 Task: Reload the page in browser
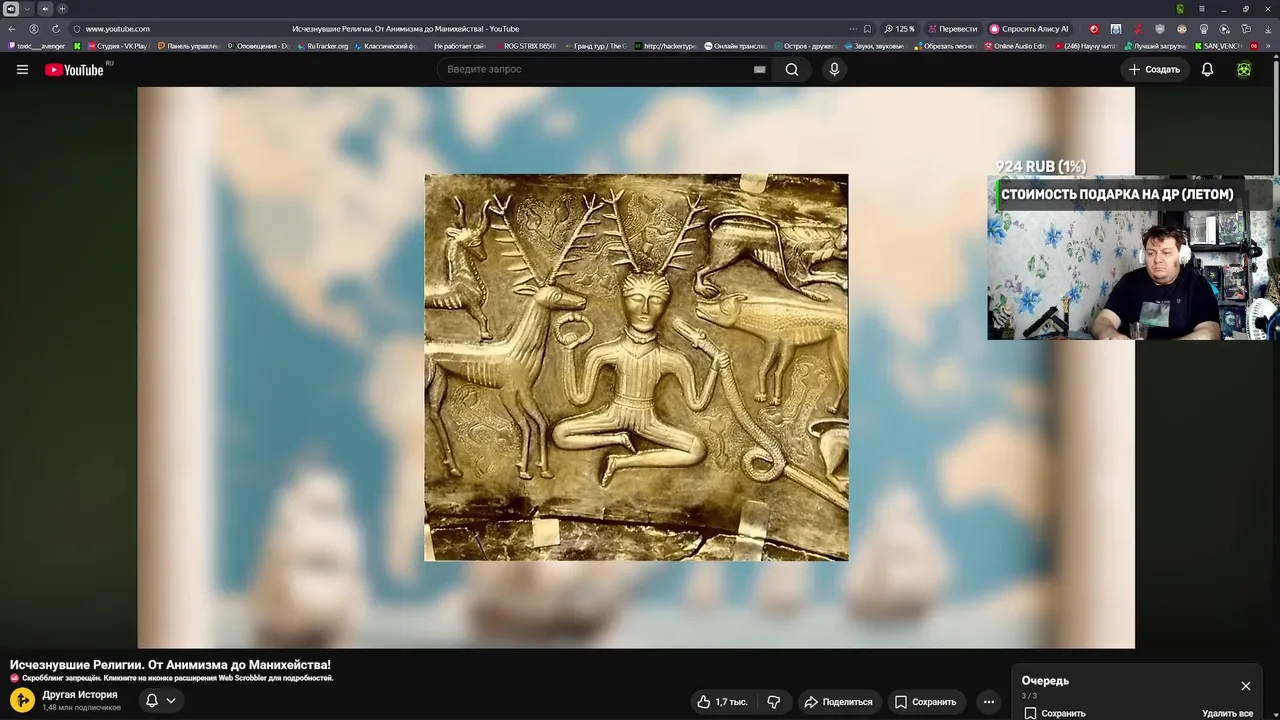55,29
